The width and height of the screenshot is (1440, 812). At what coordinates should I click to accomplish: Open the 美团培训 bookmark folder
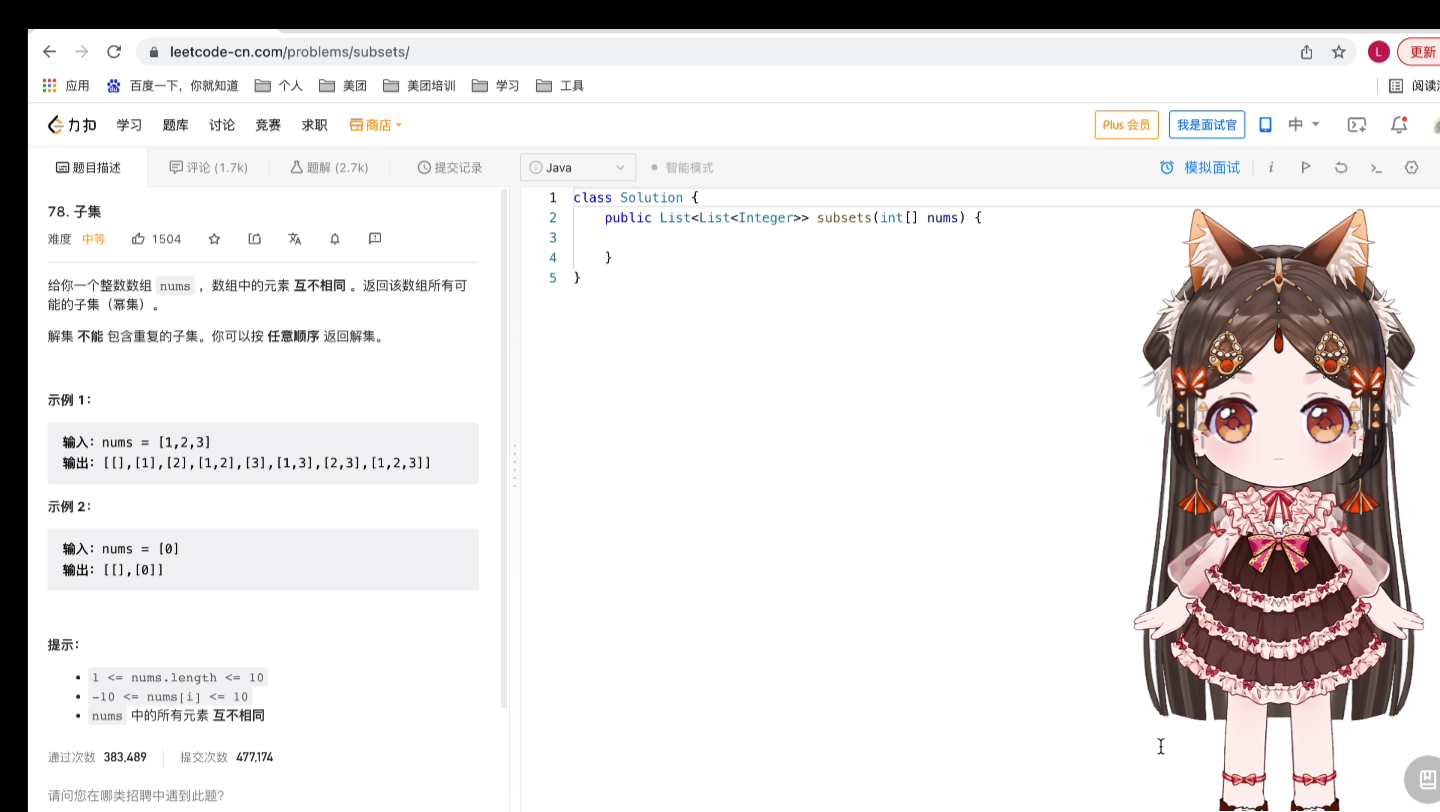(x=419, y=86)
